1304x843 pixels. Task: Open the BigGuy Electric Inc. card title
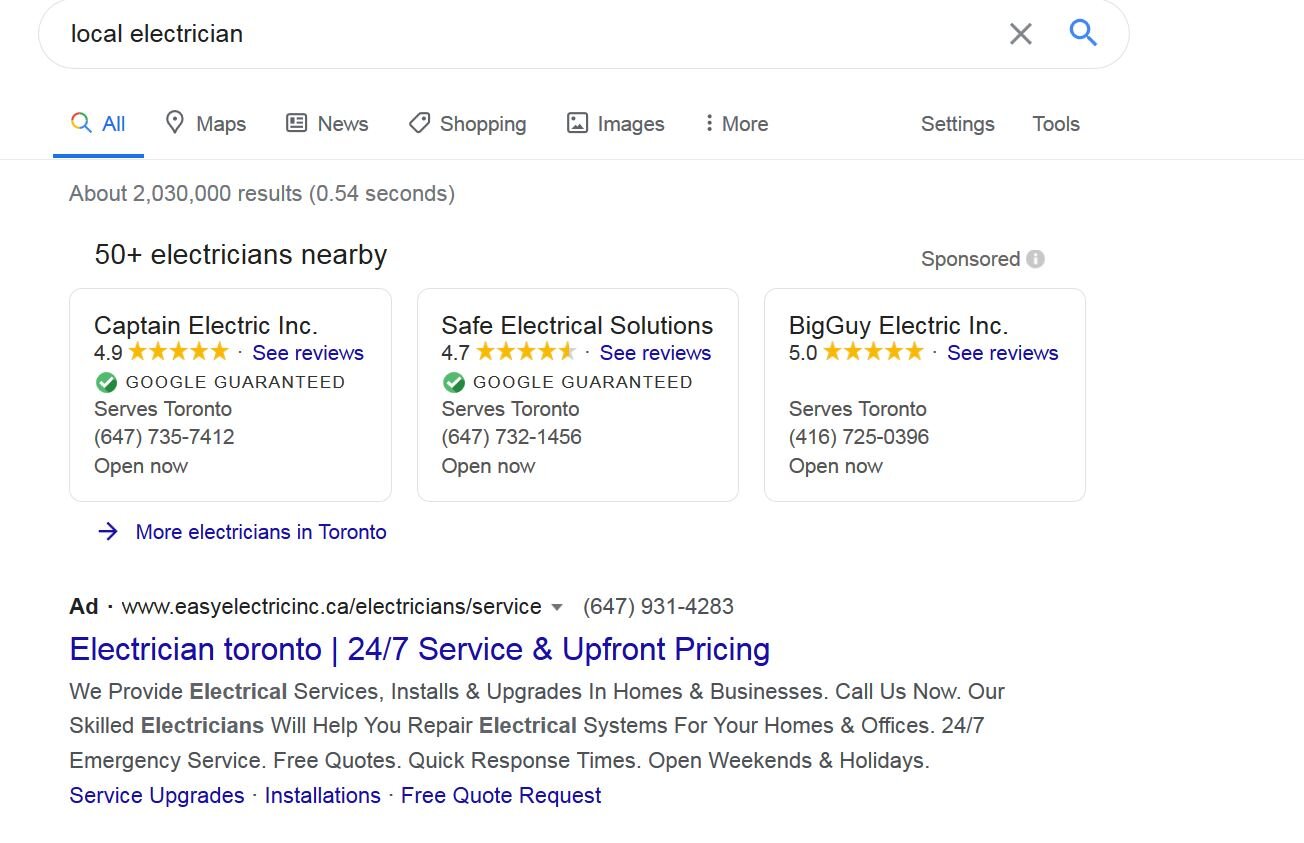[898, 326]
